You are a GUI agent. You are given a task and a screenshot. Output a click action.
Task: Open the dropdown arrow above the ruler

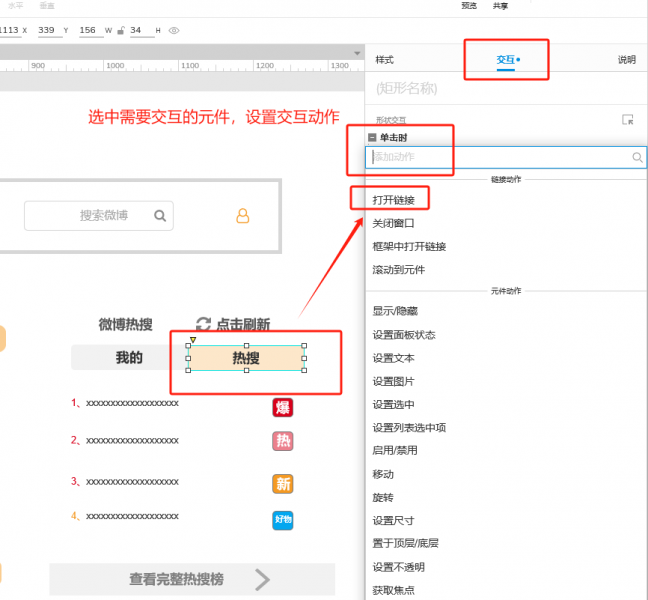(357, 53)
